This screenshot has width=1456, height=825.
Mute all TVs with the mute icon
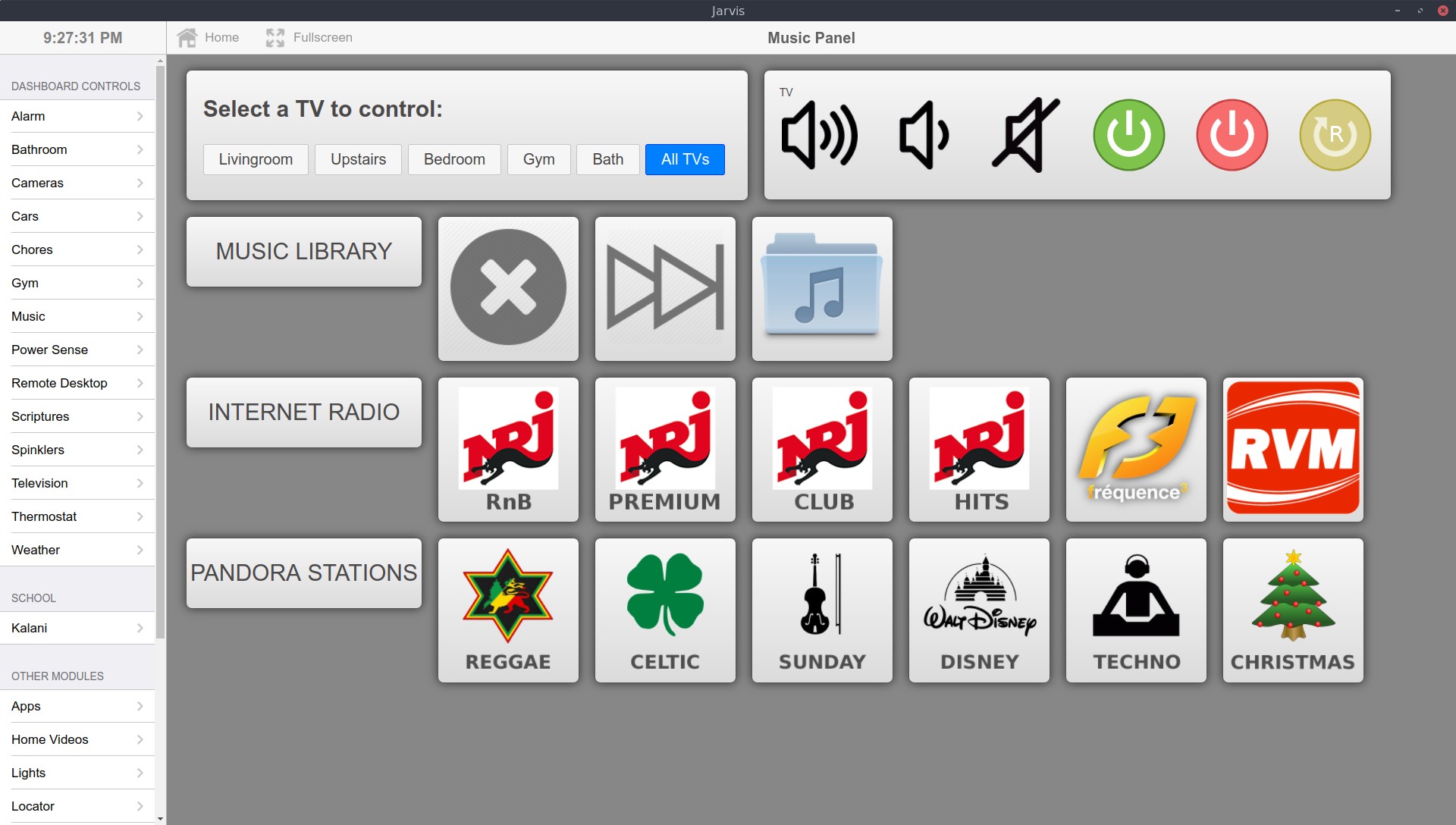tap(1023, 135)
